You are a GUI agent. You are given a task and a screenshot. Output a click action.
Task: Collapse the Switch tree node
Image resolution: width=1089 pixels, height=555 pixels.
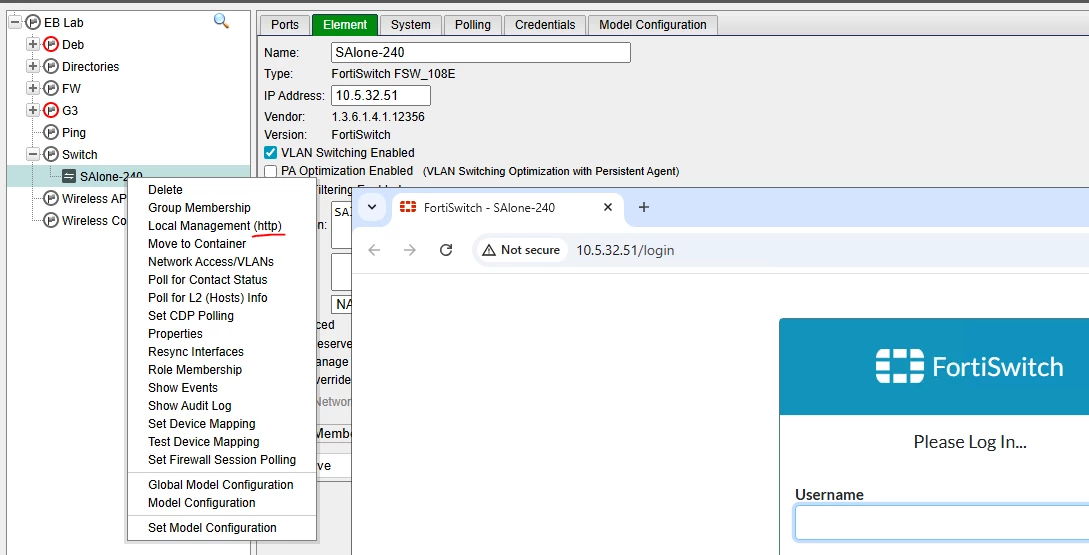click(33, 154)
